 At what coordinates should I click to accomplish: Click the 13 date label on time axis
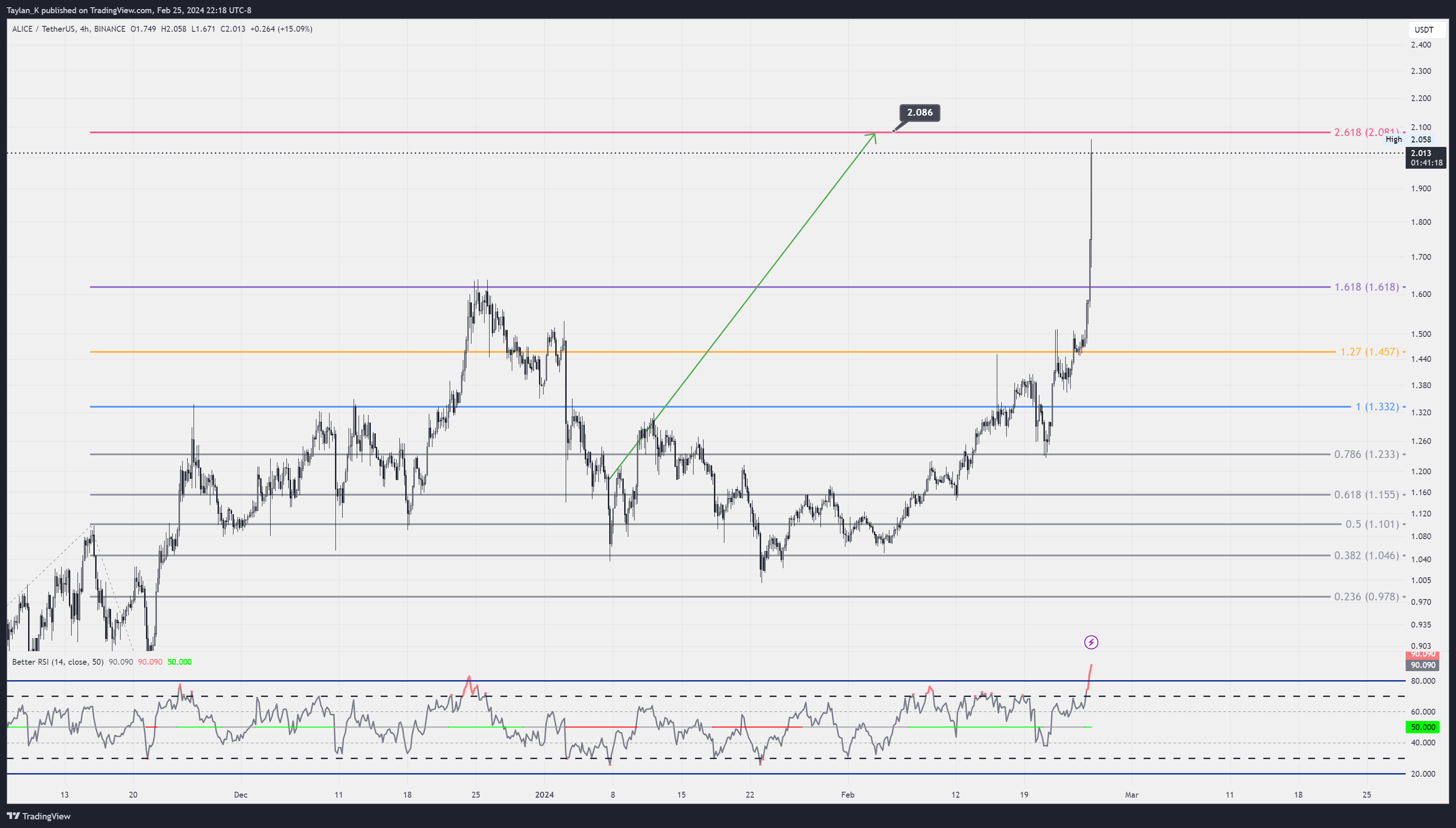64,794
